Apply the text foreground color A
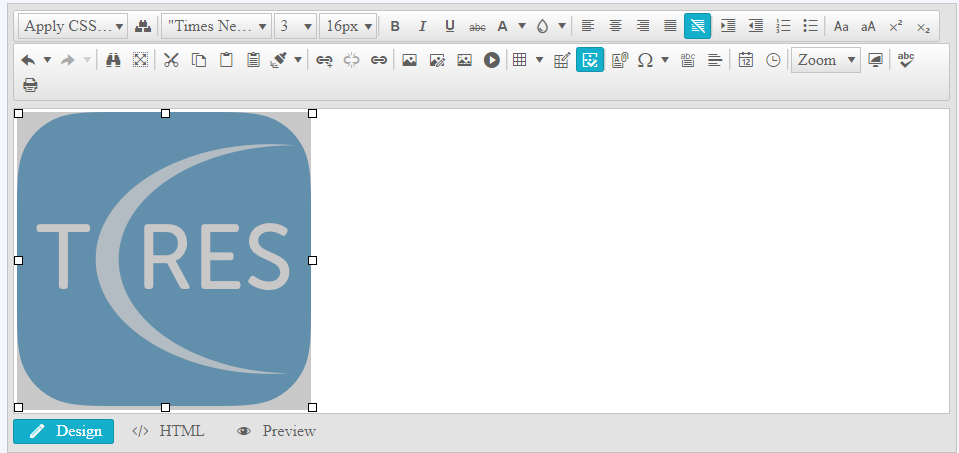 [x=503, y=26]
